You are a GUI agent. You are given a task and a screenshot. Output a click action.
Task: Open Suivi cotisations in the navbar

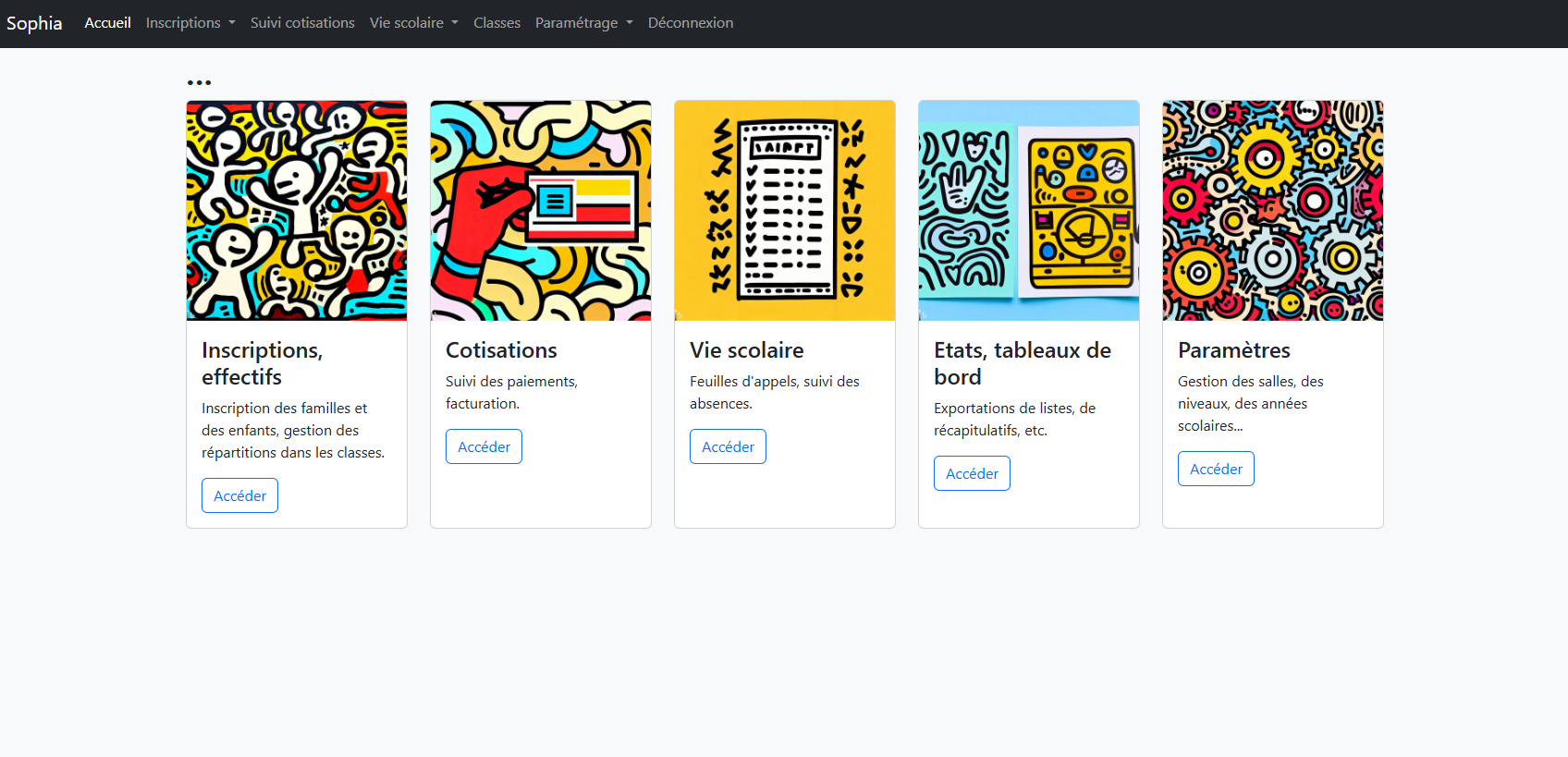302,23
